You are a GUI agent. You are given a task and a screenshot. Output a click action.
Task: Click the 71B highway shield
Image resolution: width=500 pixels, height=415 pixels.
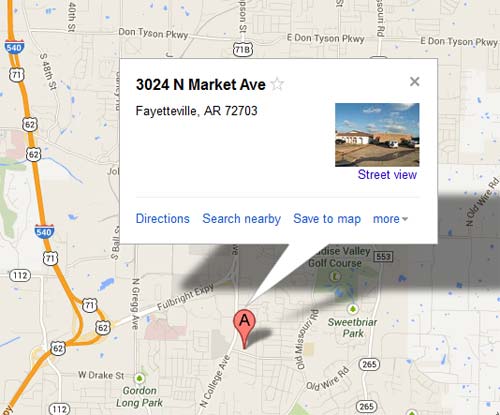[243, 50]
